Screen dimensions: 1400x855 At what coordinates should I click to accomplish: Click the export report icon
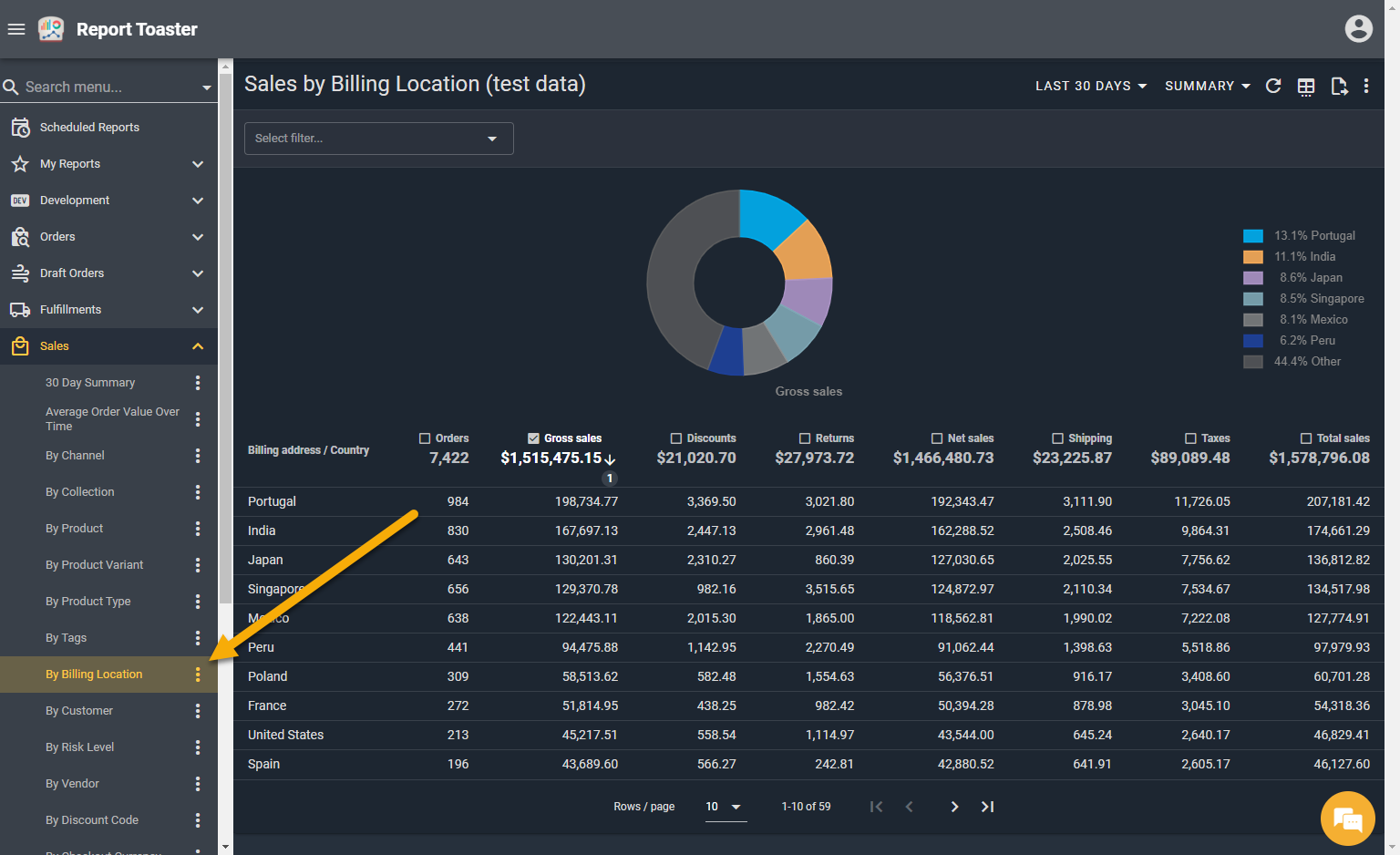(1338, 87)
